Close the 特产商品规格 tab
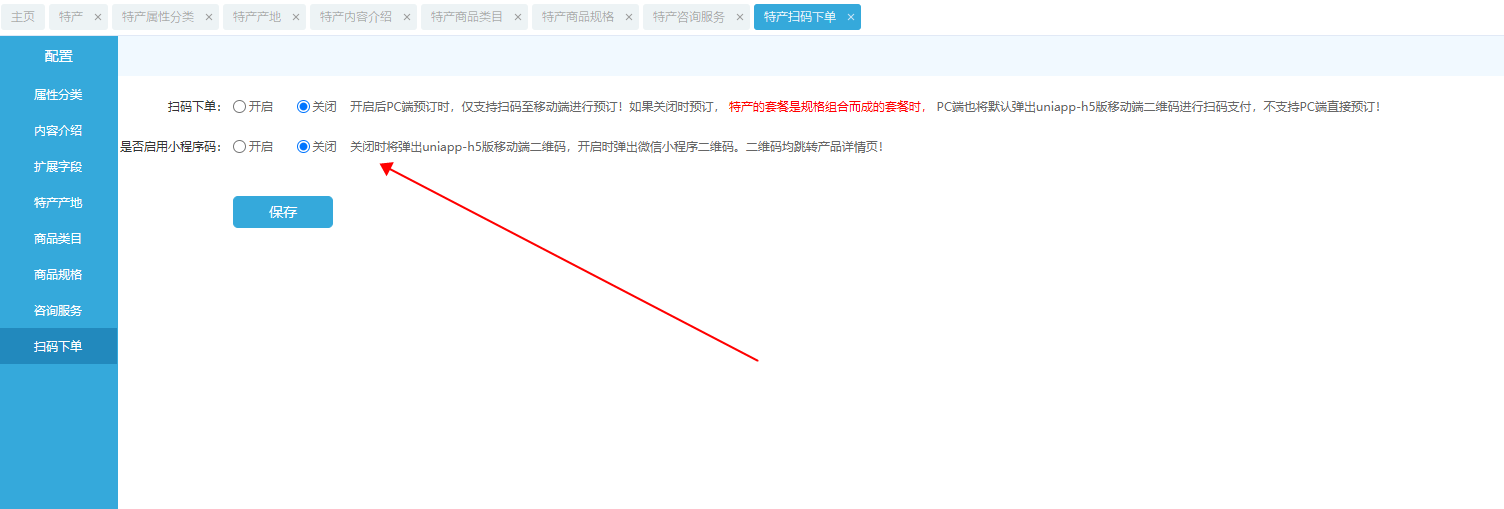Viewport: 1504px width, 509px height. click(x=629, y=17)
